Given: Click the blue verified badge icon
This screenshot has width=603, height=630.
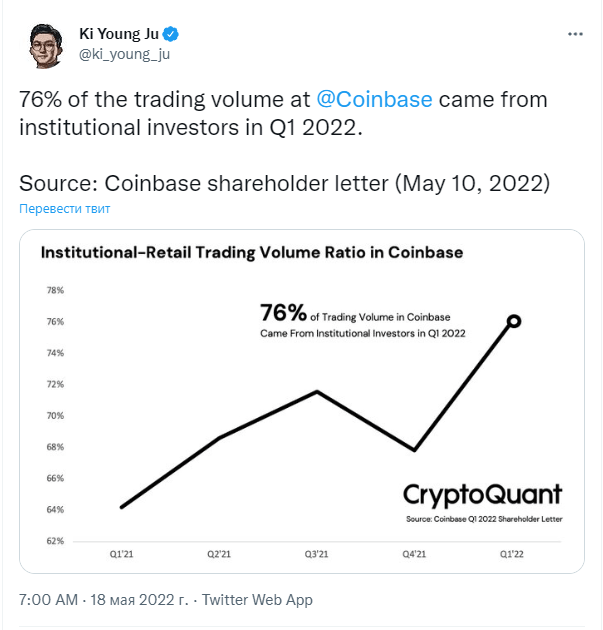Looking at the screenshot, I should (170, 34).
